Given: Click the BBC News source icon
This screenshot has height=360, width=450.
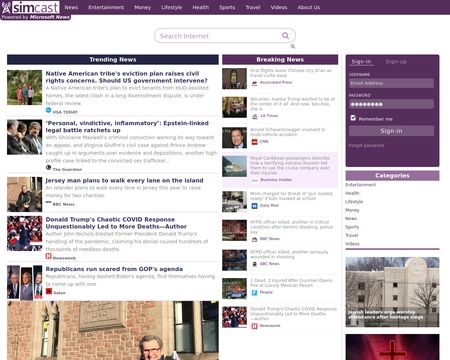Looking at the screenshot, I should (x=48, y=203).
